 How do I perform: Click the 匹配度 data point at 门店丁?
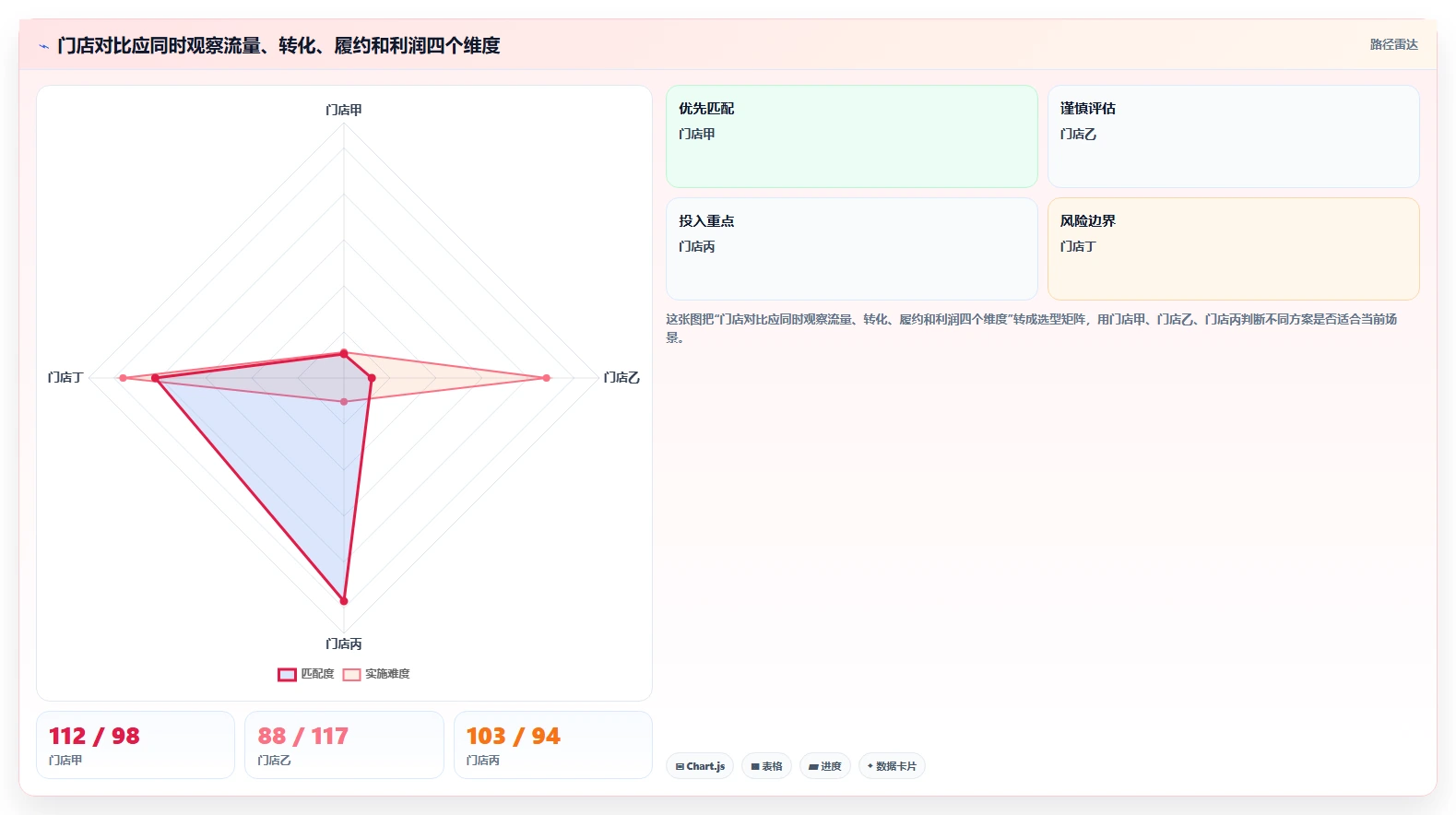click(155, 378)
